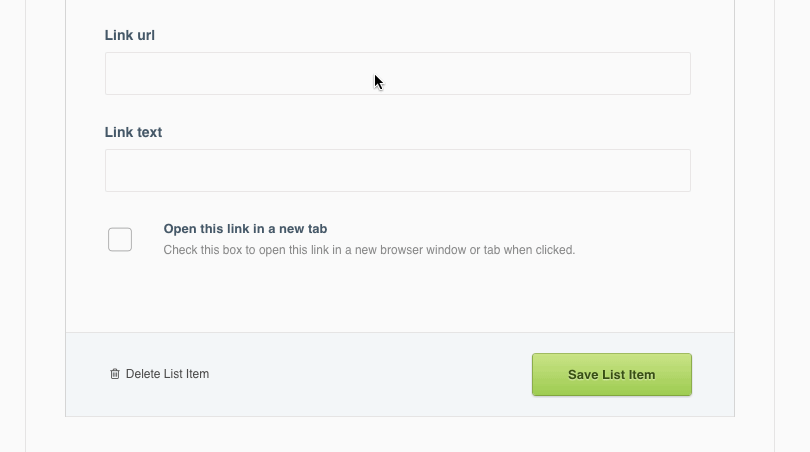The image size is (810, 452).
Task: Place cursor in Link text box
Action: 397,171
